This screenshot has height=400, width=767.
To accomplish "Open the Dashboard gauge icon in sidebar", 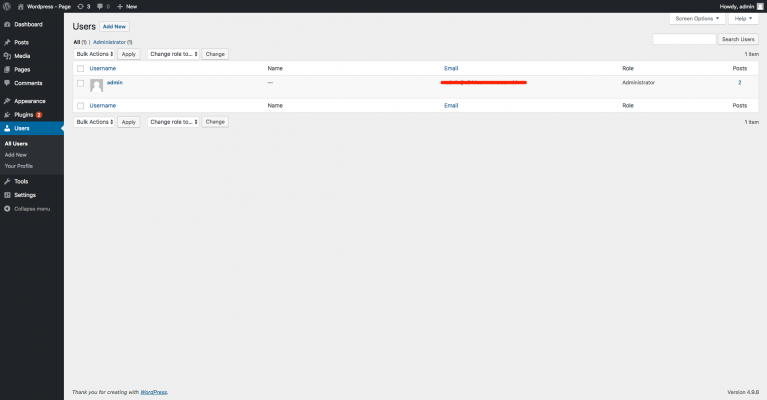I will (x=7, y=24).
